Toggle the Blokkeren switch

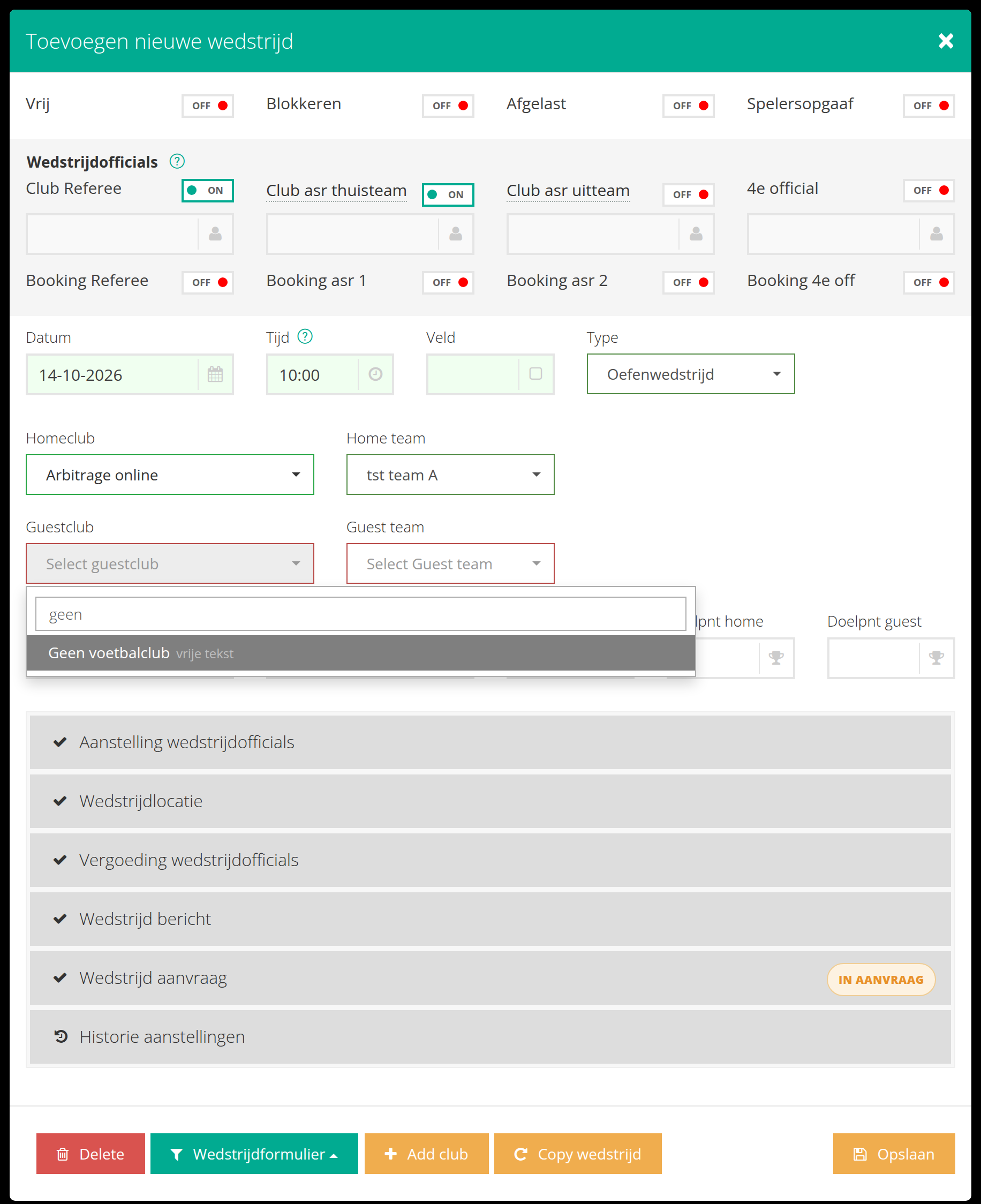tap(448, 106)
